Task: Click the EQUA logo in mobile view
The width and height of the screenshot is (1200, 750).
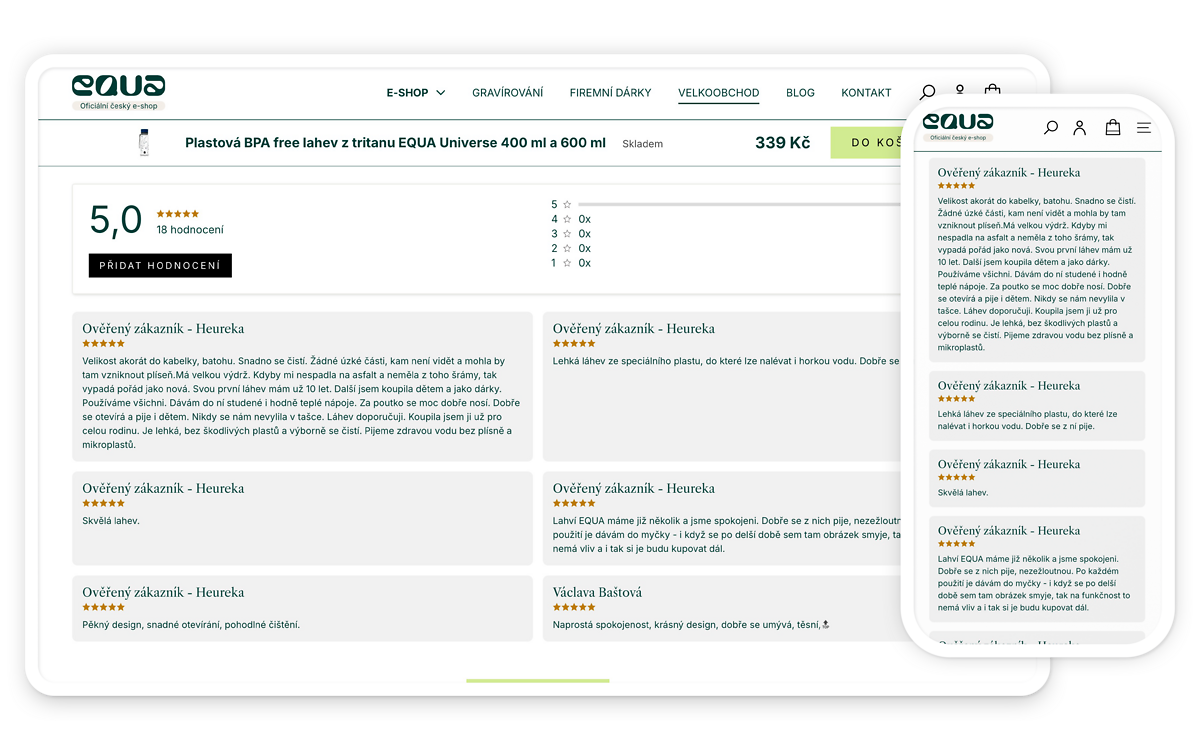Action: [x=958, y=122]
